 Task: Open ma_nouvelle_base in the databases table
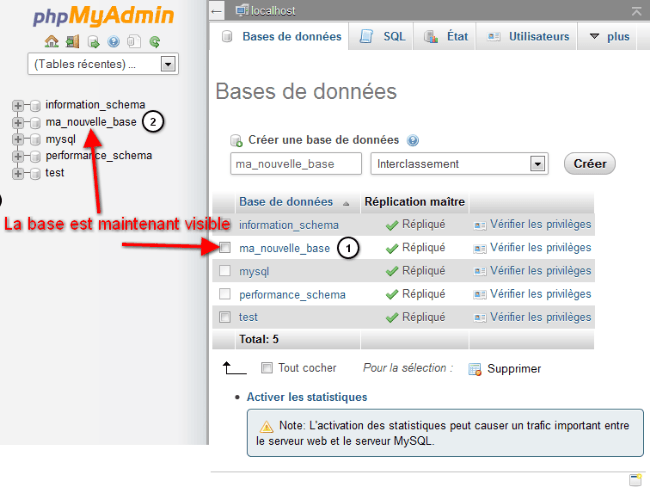(284, 248)
